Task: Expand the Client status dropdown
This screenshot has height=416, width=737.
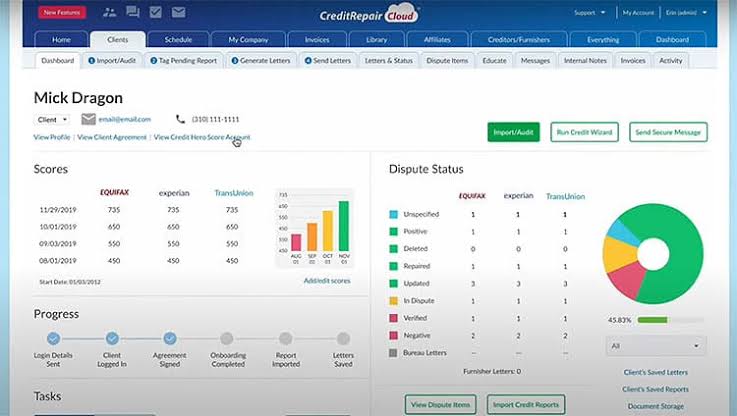Action: tap(52, 120)
